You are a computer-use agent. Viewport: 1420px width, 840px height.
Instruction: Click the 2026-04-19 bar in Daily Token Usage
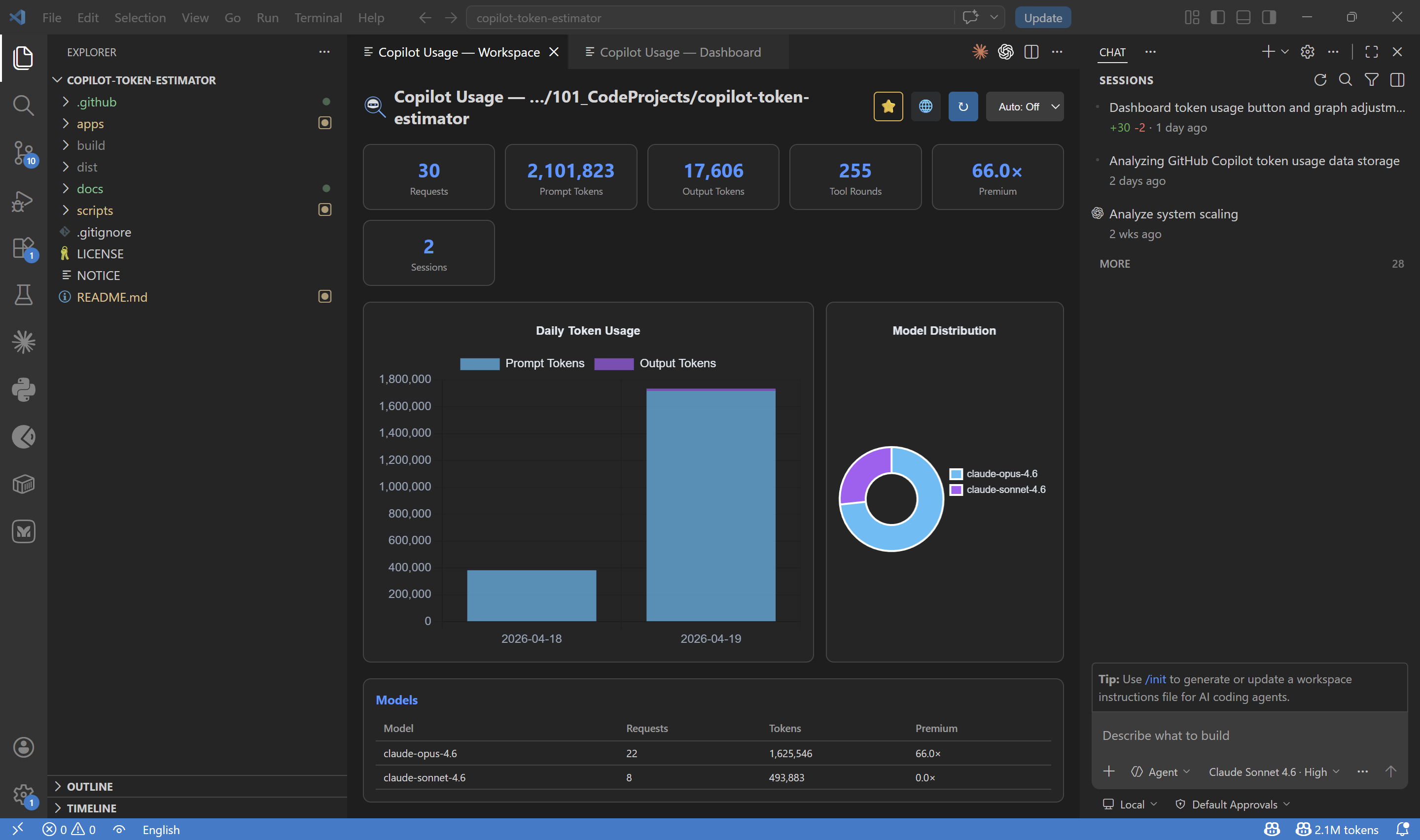pyautogui.click(x=711, y=505)
